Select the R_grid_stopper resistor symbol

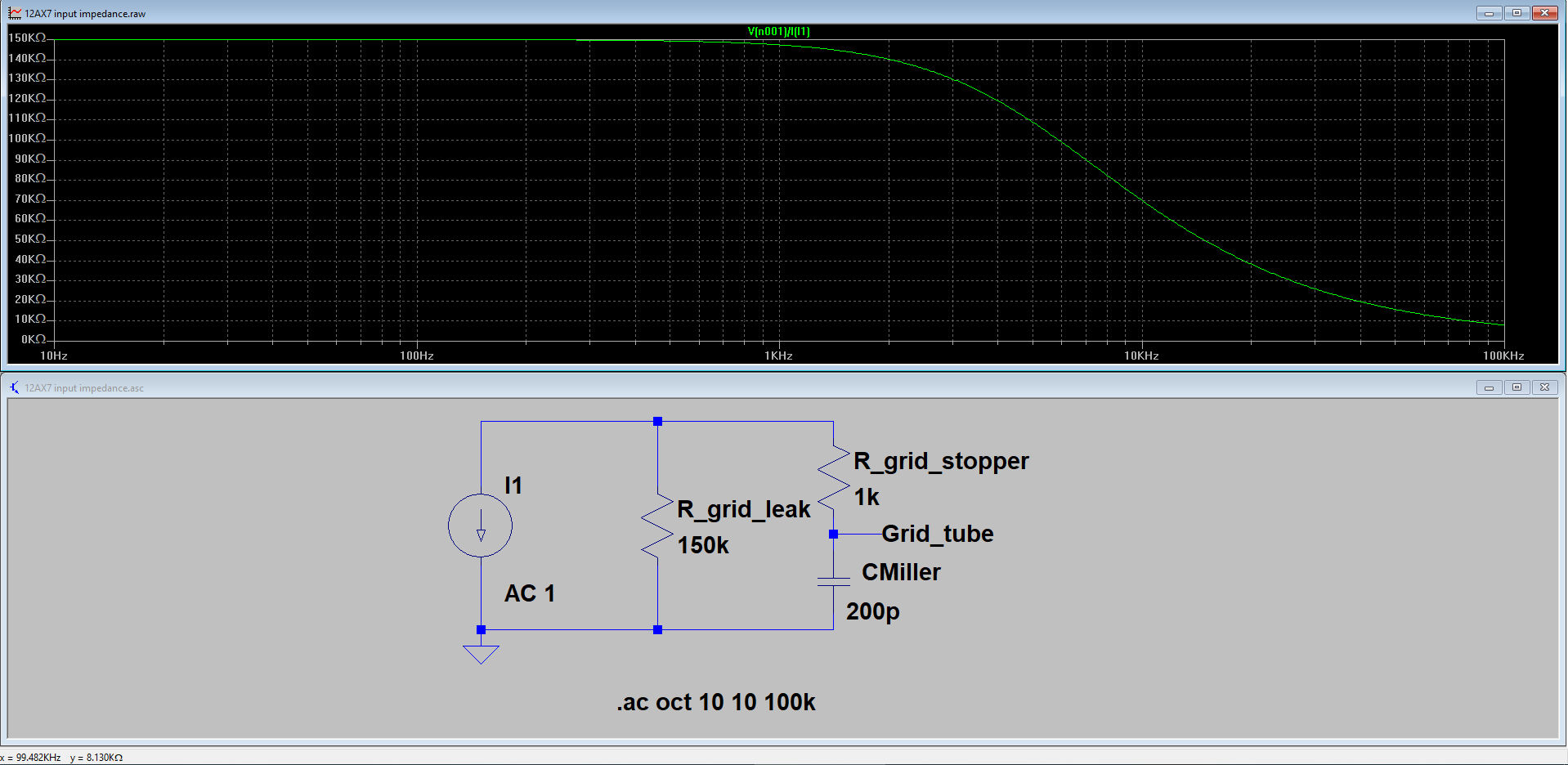click(x=834, y=476)
